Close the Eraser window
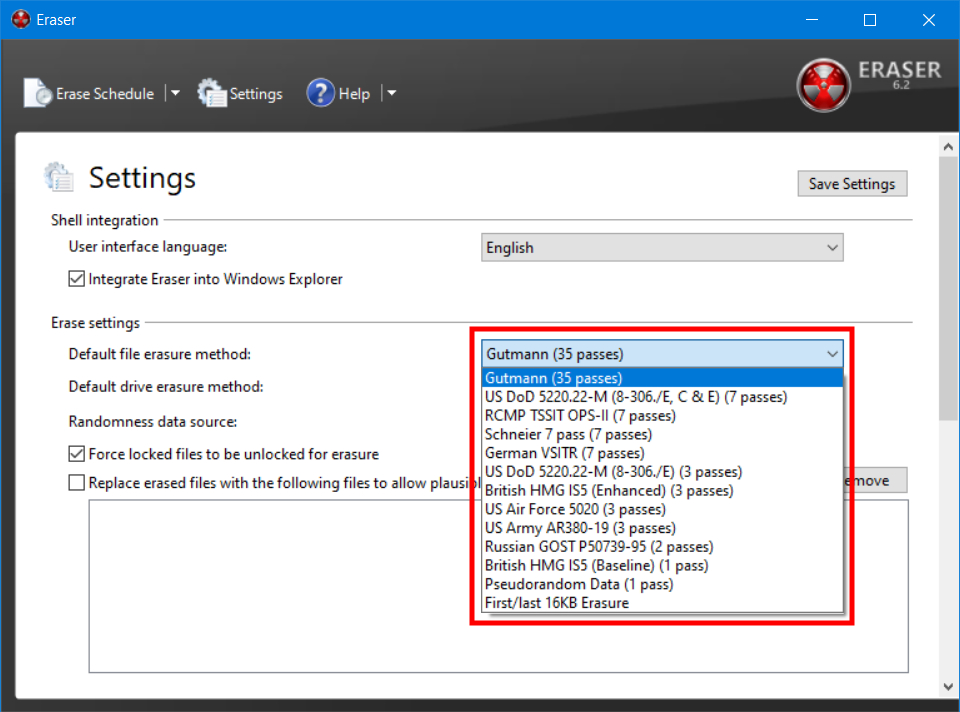Screen dimensions: 960x712 point(929,20)
